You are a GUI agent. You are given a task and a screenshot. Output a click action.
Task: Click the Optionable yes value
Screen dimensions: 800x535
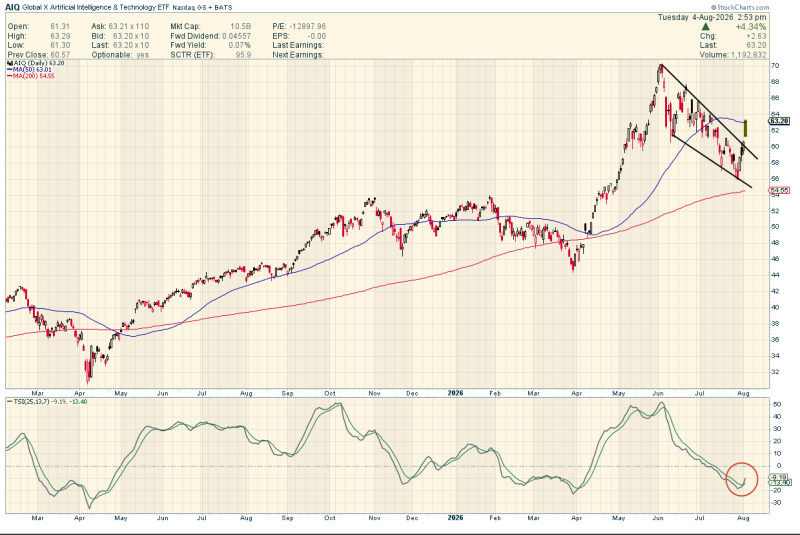click(x=143, y=55)
